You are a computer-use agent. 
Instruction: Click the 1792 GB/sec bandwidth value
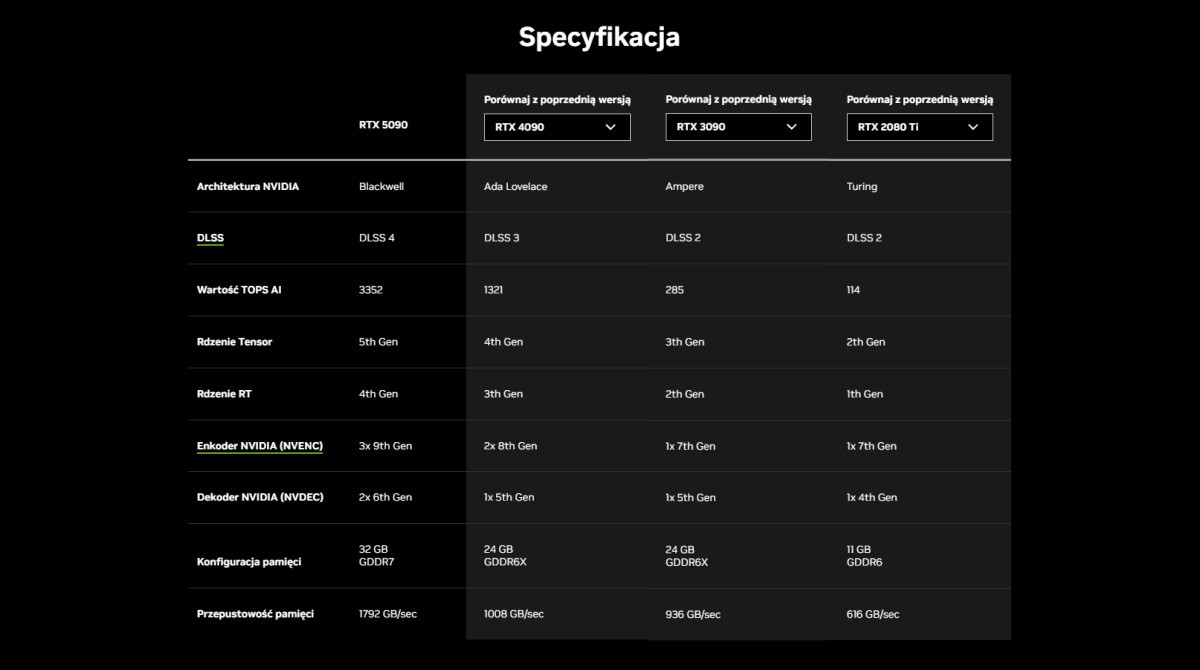coord(388,614)
